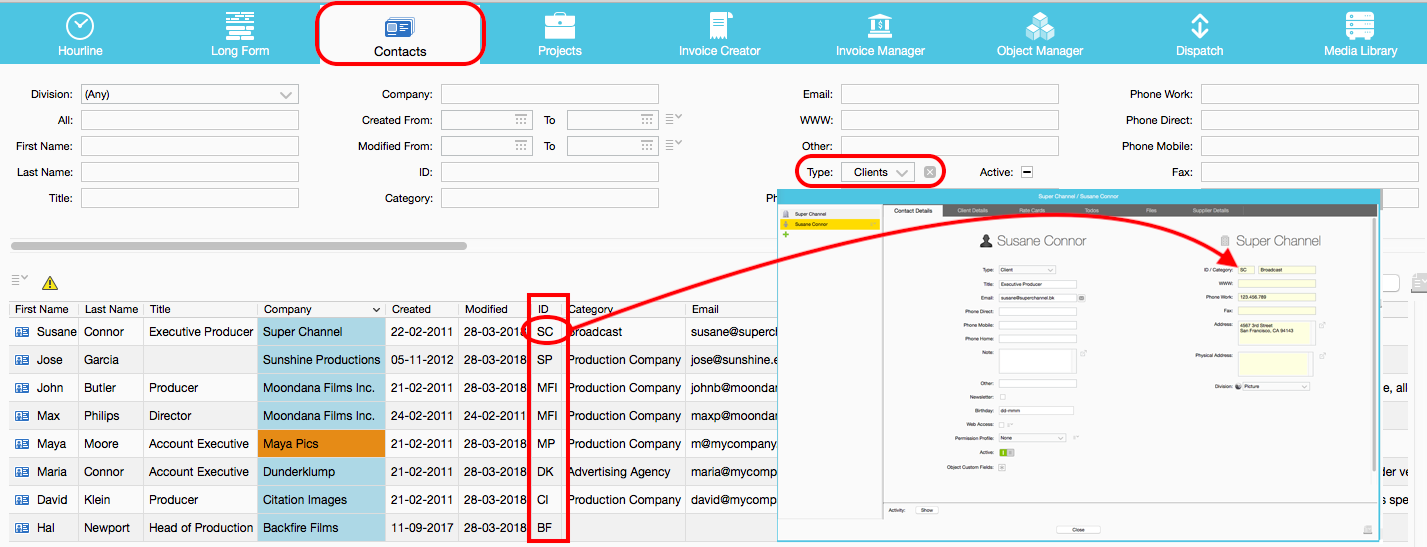Click contact card icon for Max Philips
This screenshot has height=547, width=1427.
point(22,416)
